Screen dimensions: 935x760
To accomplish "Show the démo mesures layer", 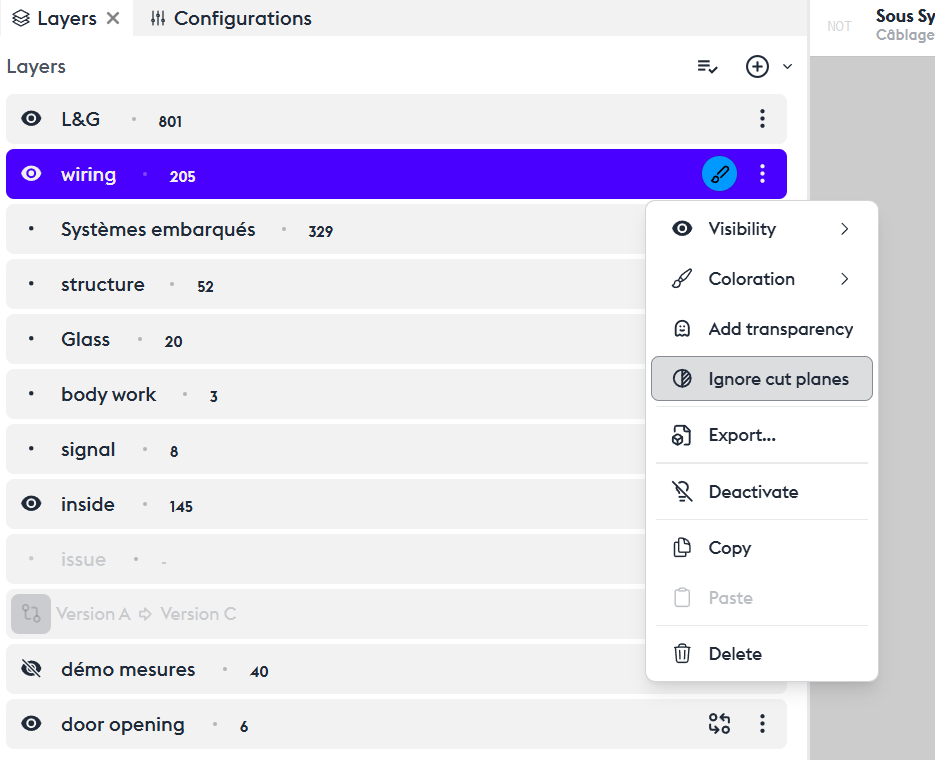I will pos(32,669).
